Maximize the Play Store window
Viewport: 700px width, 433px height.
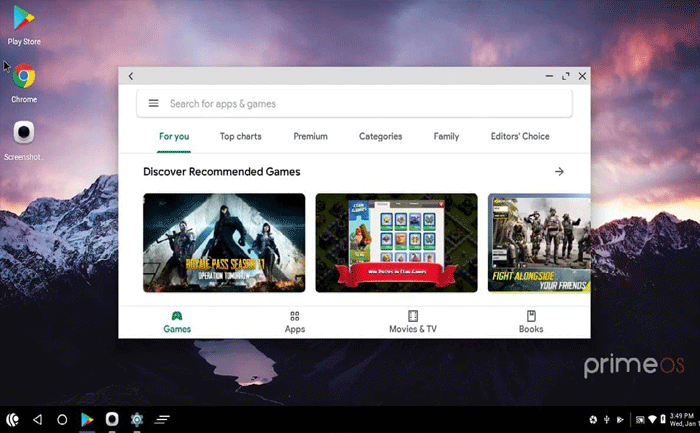tap(566, 76)
